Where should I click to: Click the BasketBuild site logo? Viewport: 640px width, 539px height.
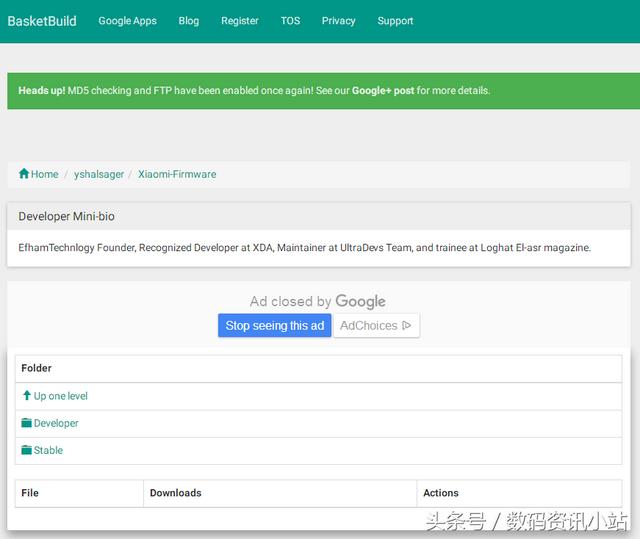[42, 21]
